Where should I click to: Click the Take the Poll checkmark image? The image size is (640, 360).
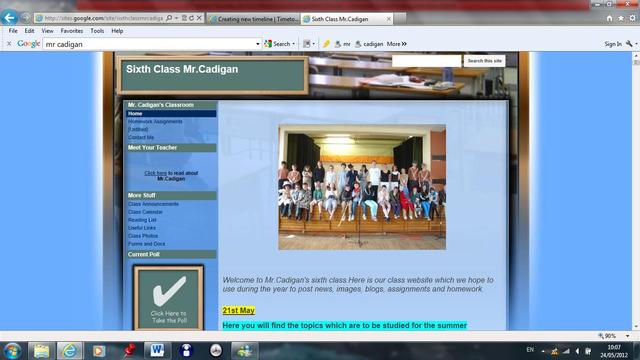point(169,298)
